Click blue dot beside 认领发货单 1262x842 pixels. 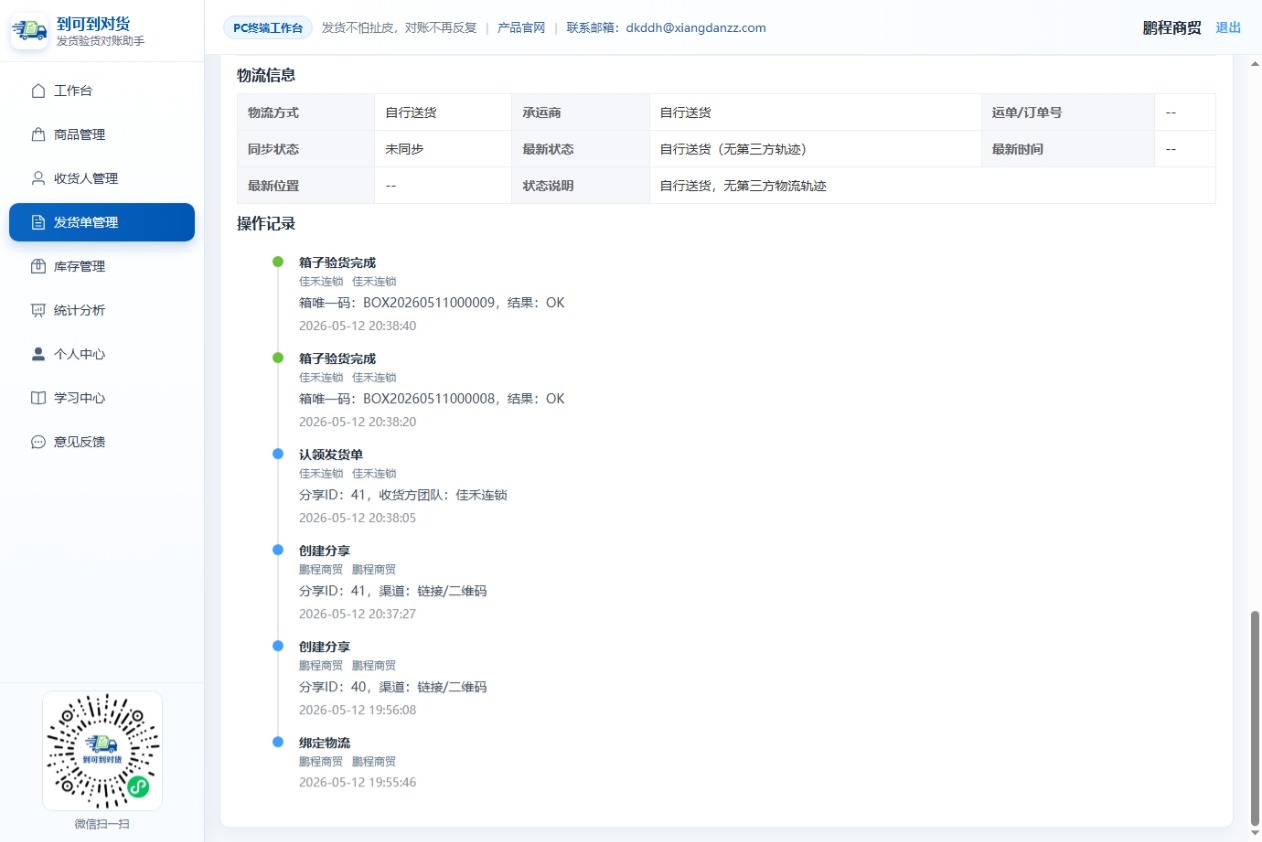(x=278, y=454)
